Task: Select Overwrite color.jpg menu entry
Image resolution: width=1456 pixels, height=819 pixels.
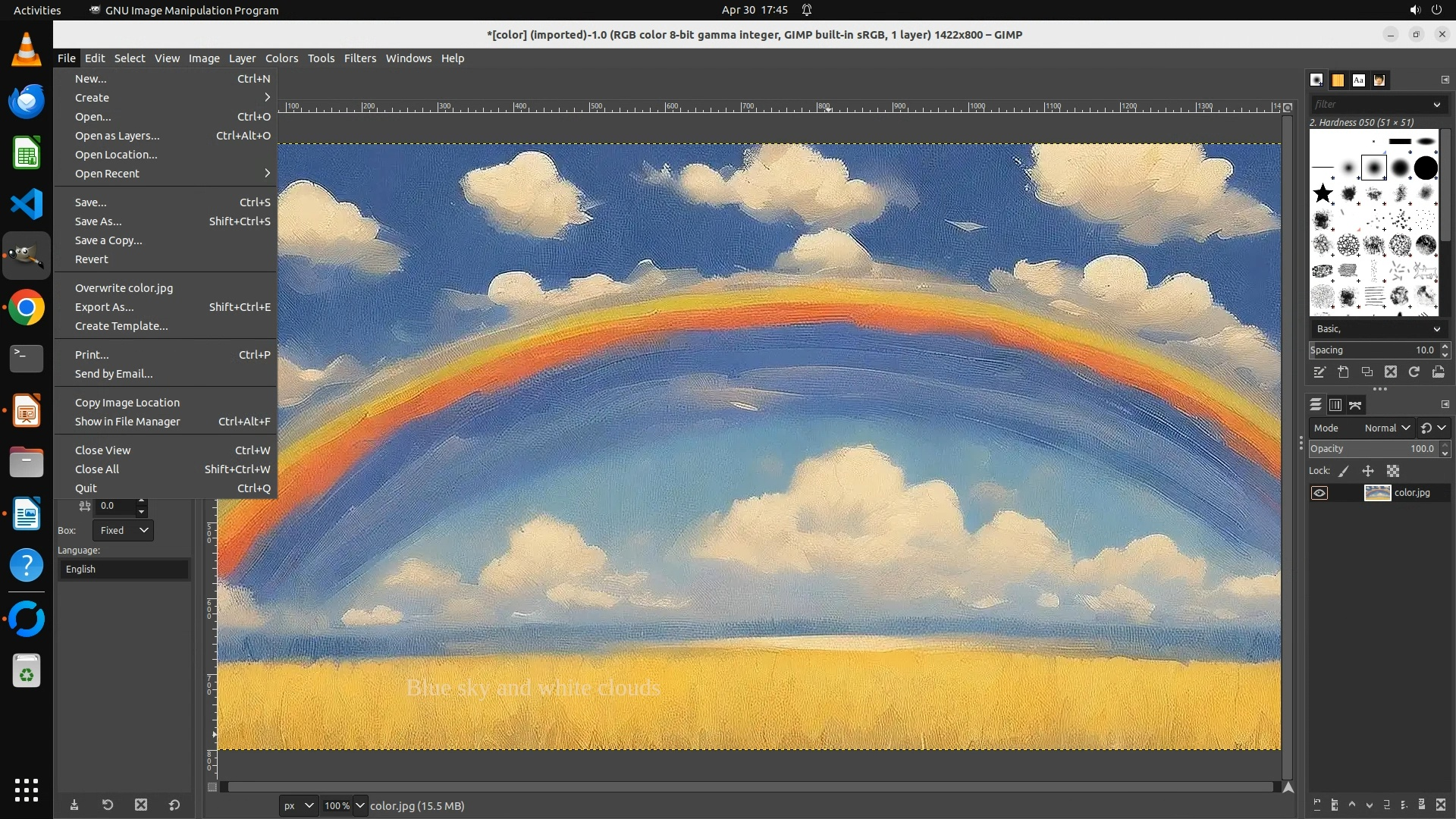Action: (x=124, y=288)
